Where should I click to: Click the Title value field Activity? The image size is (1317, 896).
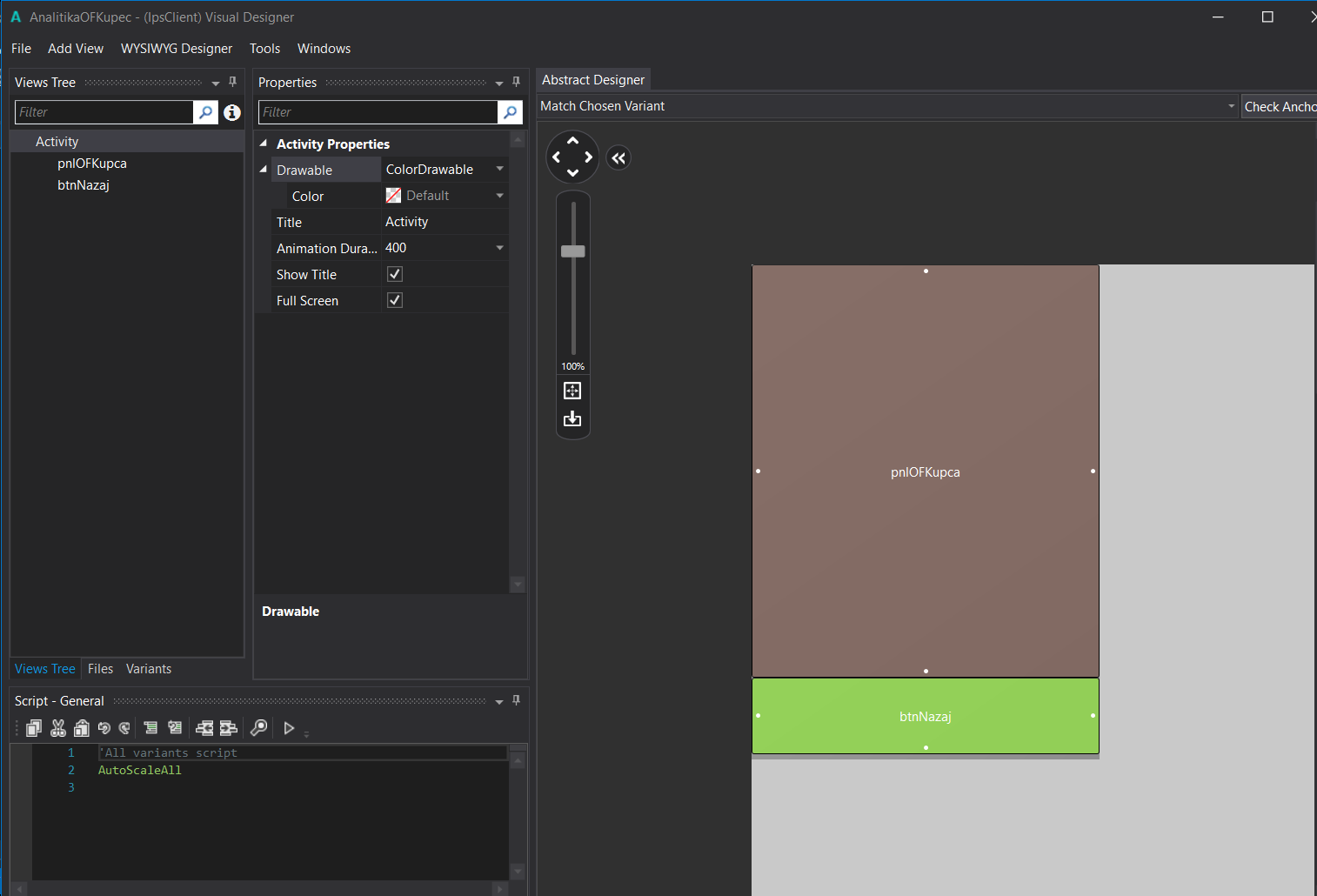[444, 222]
